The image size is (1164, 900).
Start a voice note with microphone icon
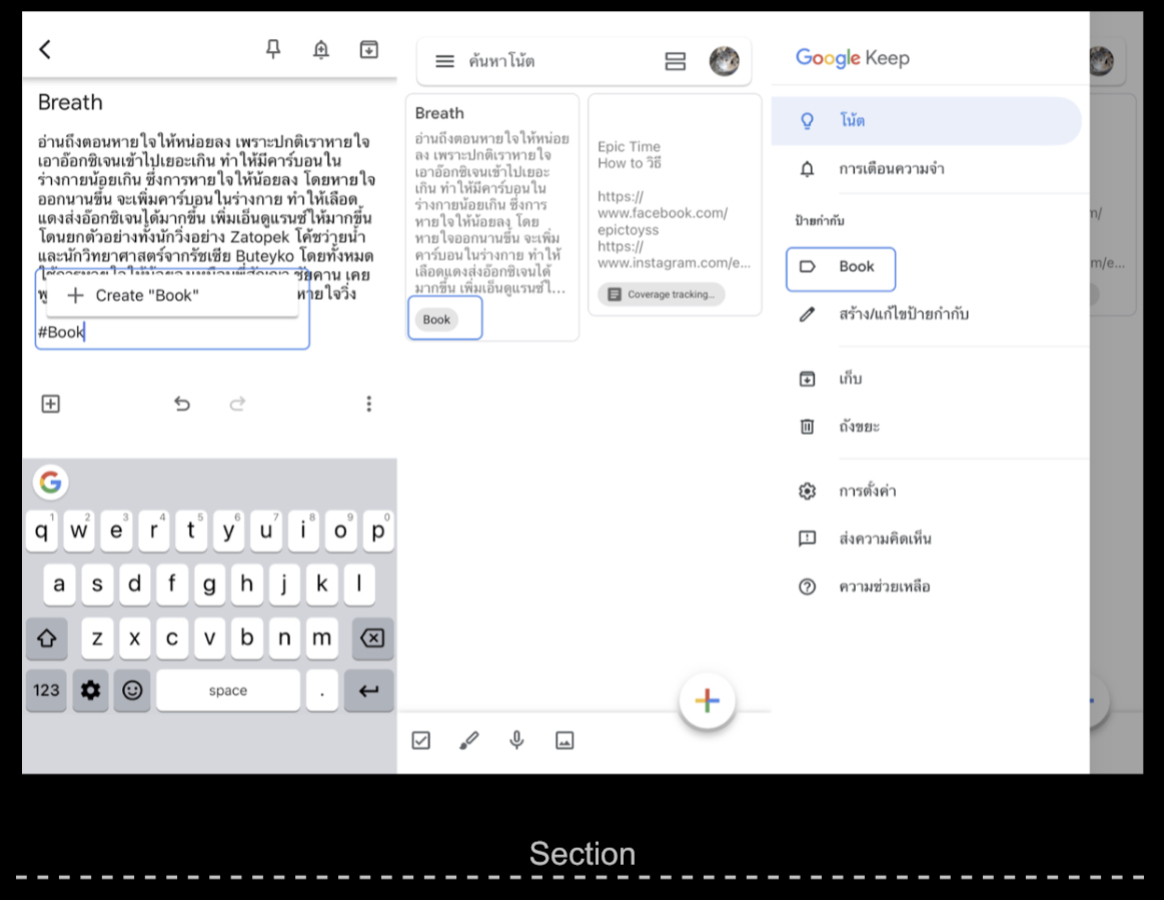(x=517, y=740)
